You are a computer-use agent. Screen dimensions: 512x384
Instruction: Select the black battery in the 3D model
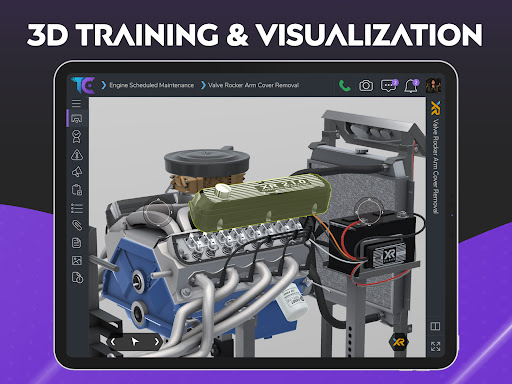coord(373,241)
